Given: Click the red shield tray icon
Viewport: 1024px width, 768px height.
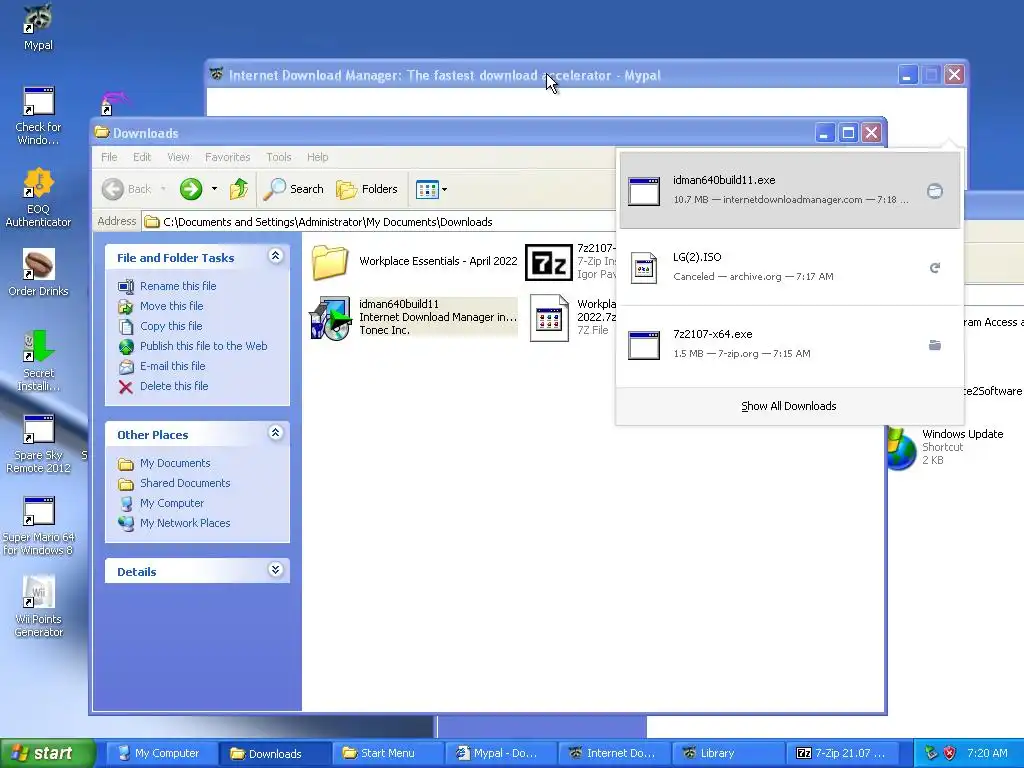Looking at the screenshot, I should coord(950,753).
